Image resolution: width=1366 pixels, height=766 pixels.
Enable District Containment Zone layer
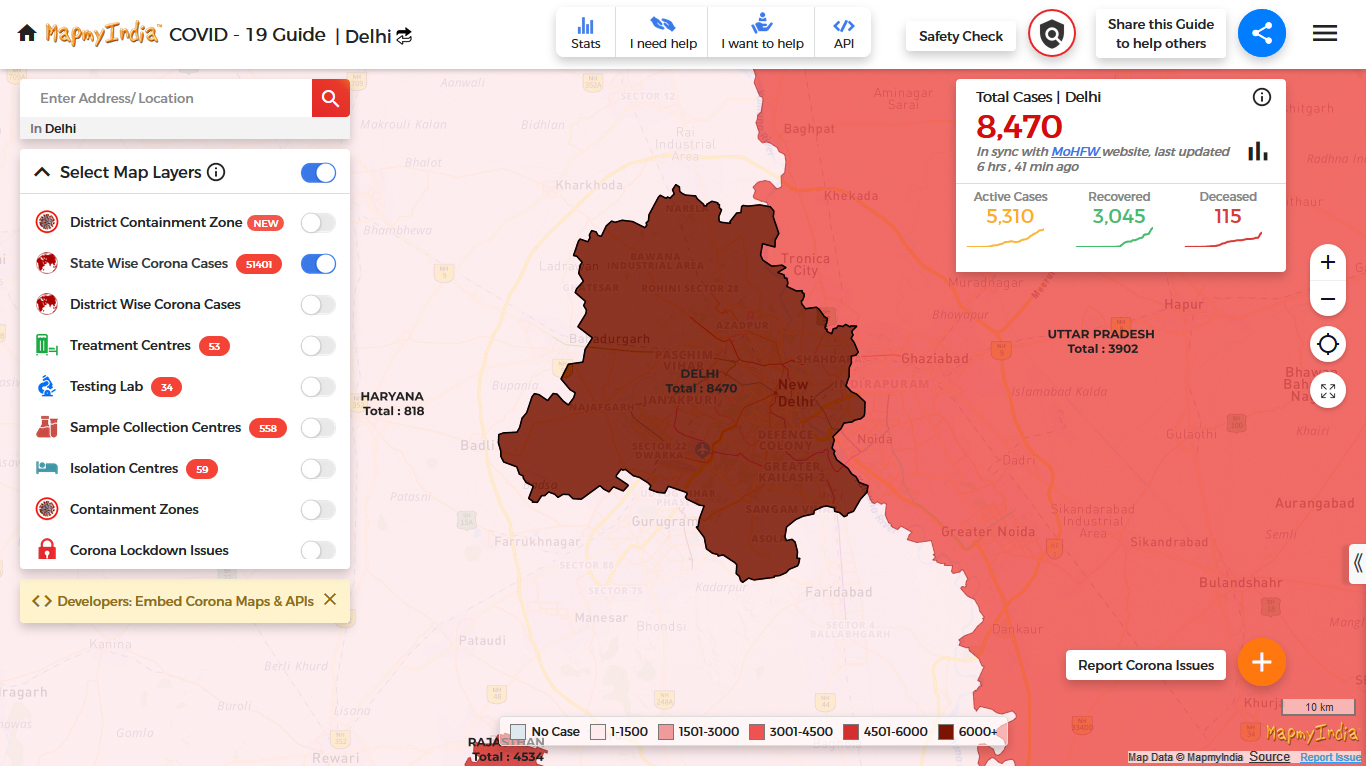coord(318,223)
